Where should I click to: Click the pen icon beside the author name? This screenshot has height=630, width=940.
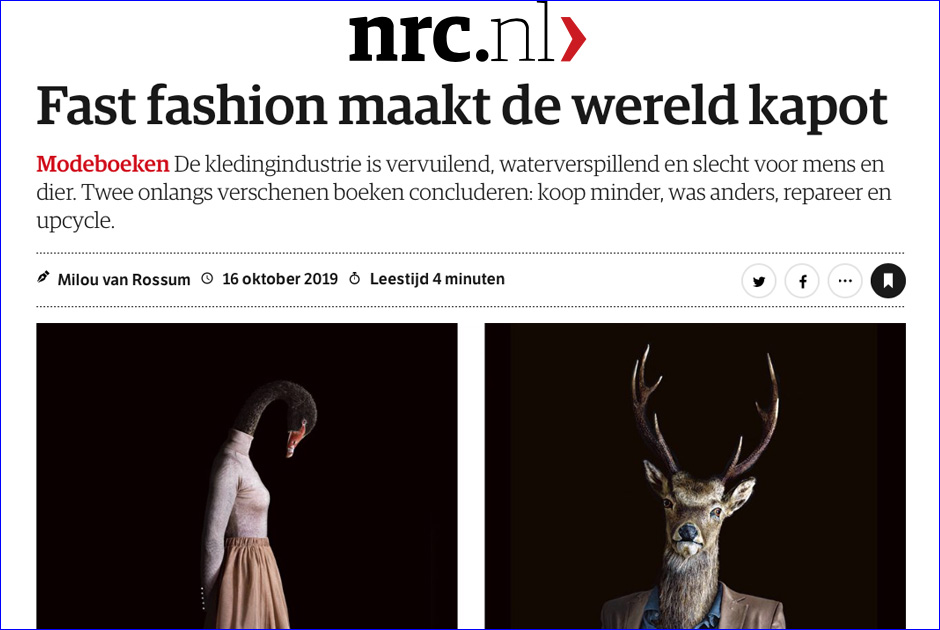point(43,278)
